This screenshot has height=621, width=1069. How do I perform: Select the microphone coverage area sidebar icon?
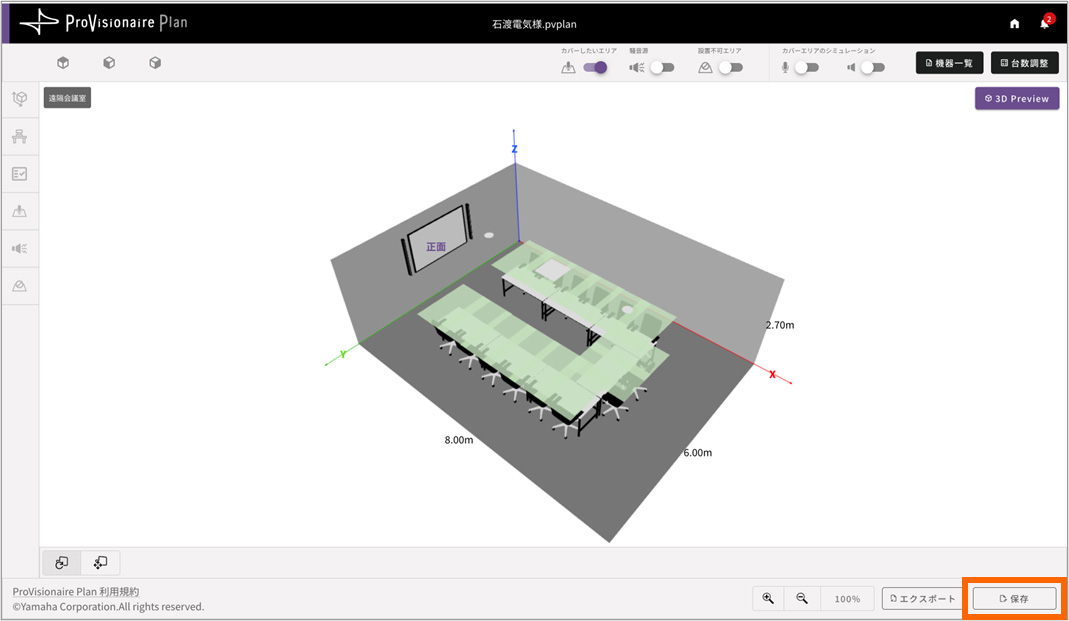coord(19,211)
